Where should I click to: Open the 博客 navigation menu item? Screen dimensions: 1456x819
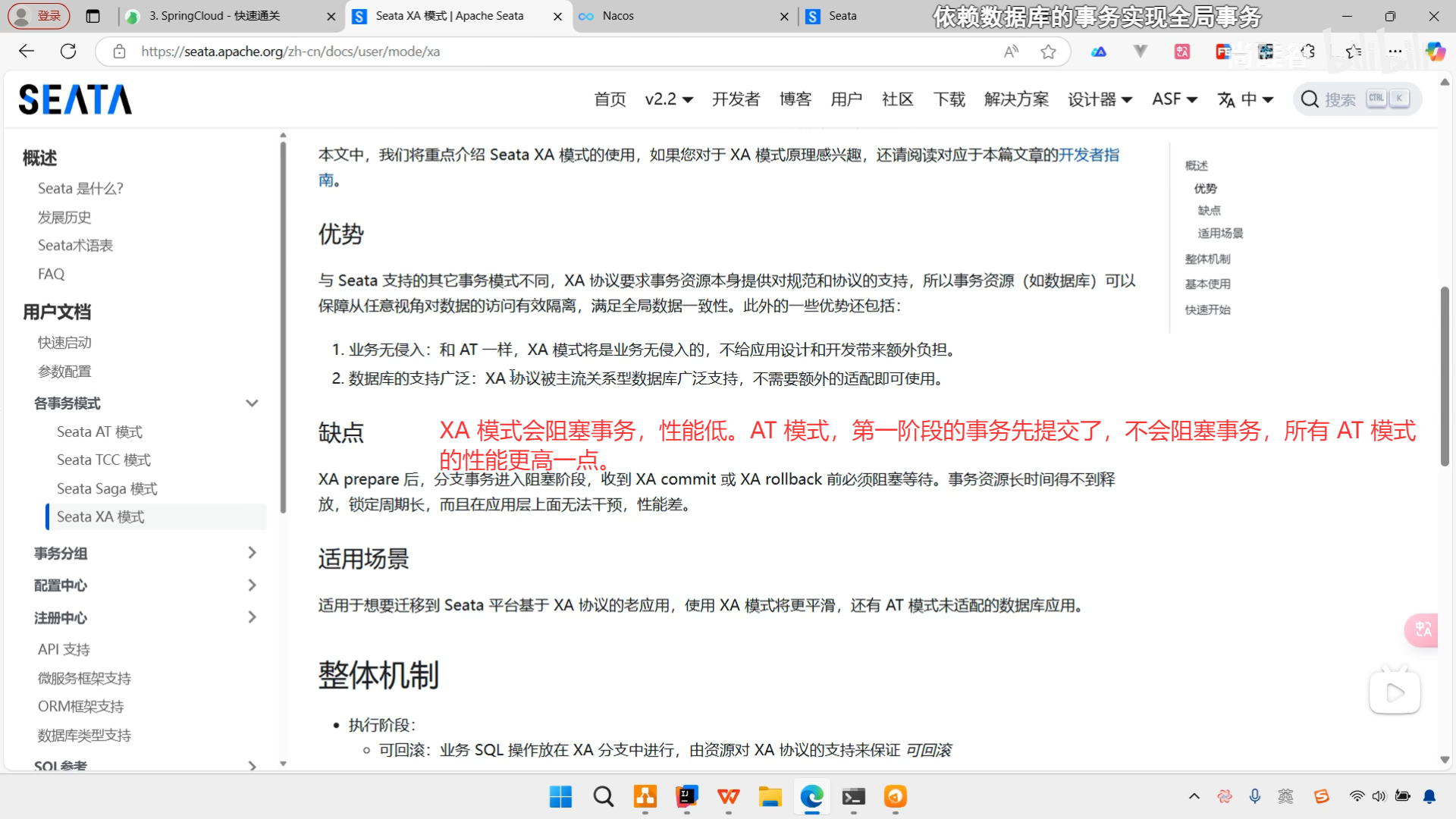click(x=795, y=99)
